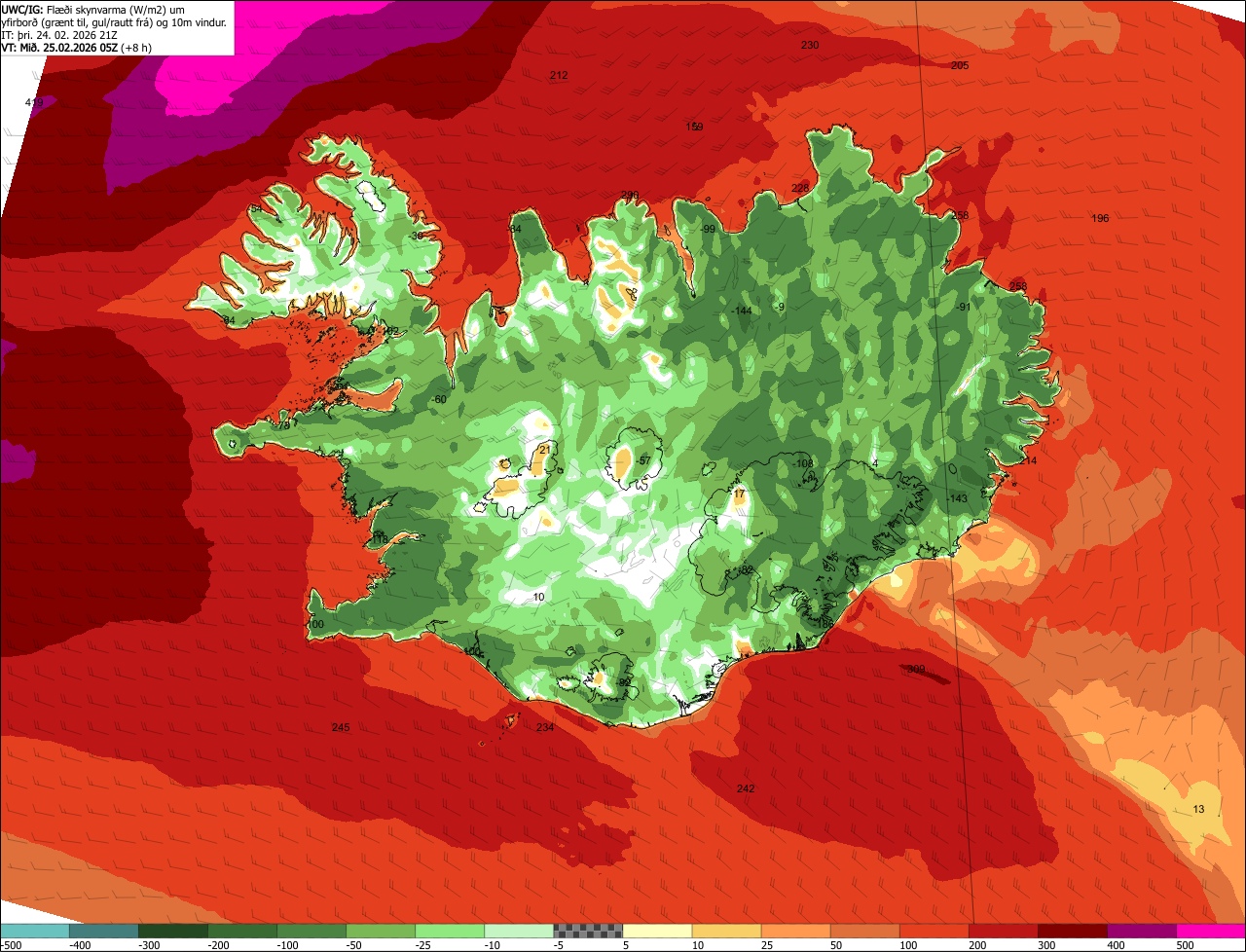Click the light teal -500 to -400 legend swatch
The image size is (1246, 952).
click(35, 930)
